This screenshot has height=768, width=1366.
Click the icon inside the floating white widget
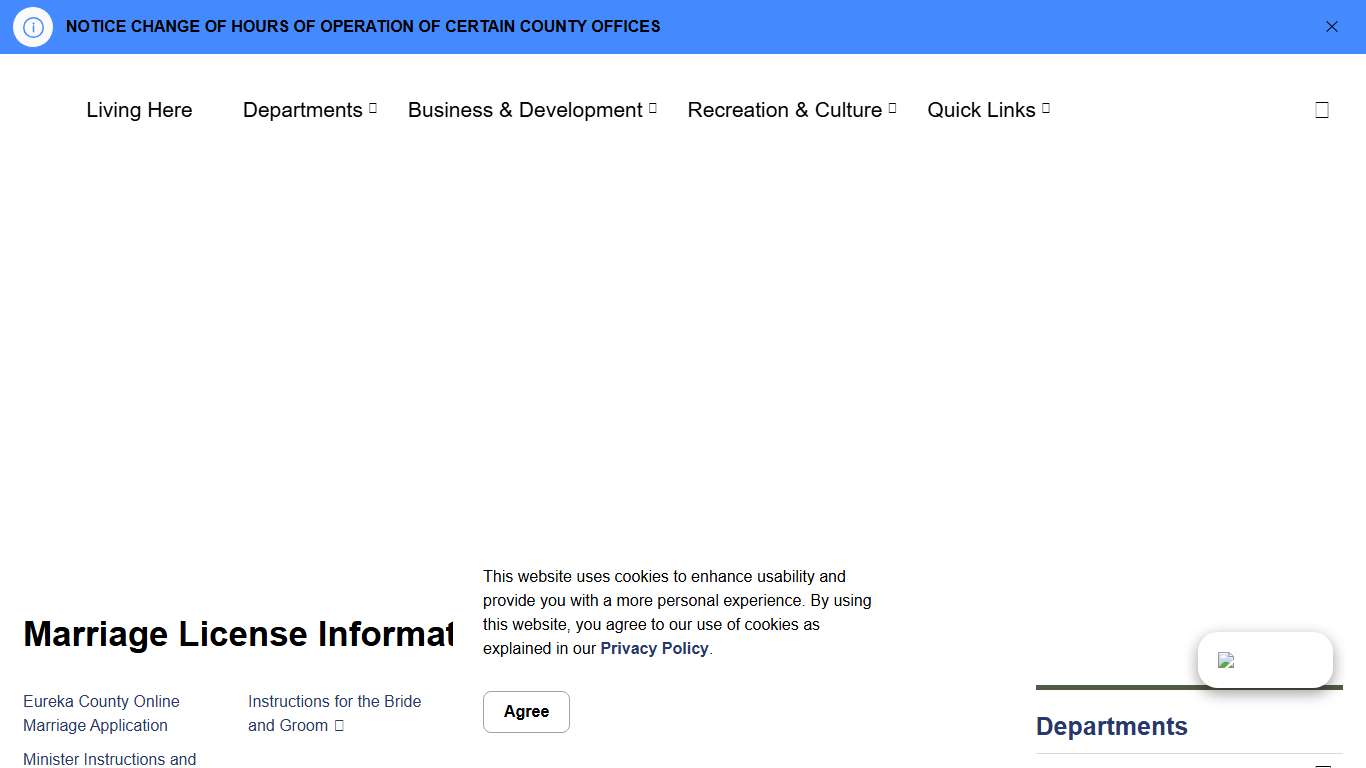[x=1226, y=660]
